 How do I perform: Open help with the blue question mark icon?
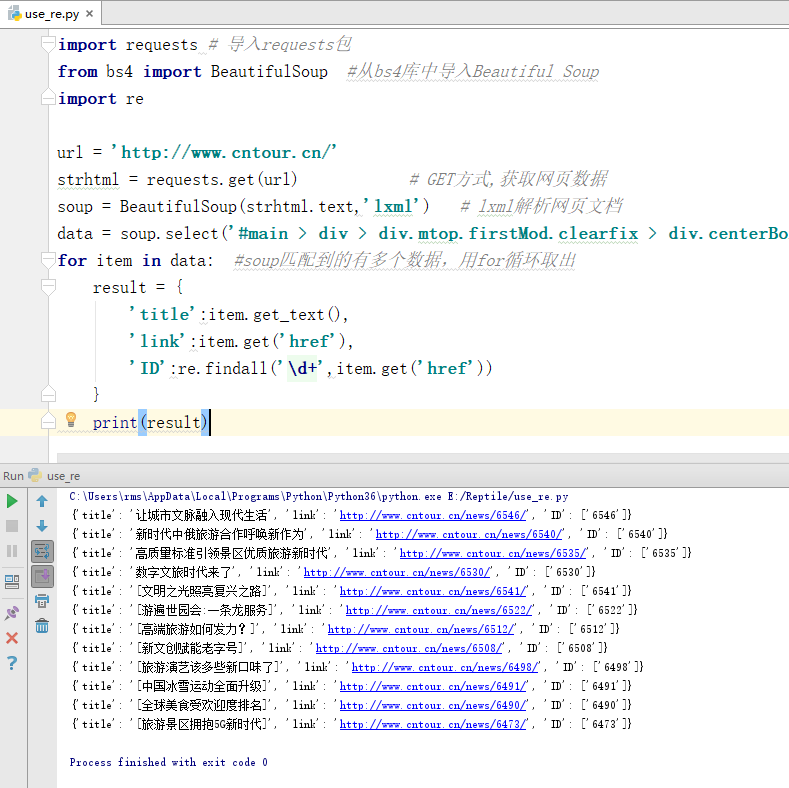[x=12, y=663]
